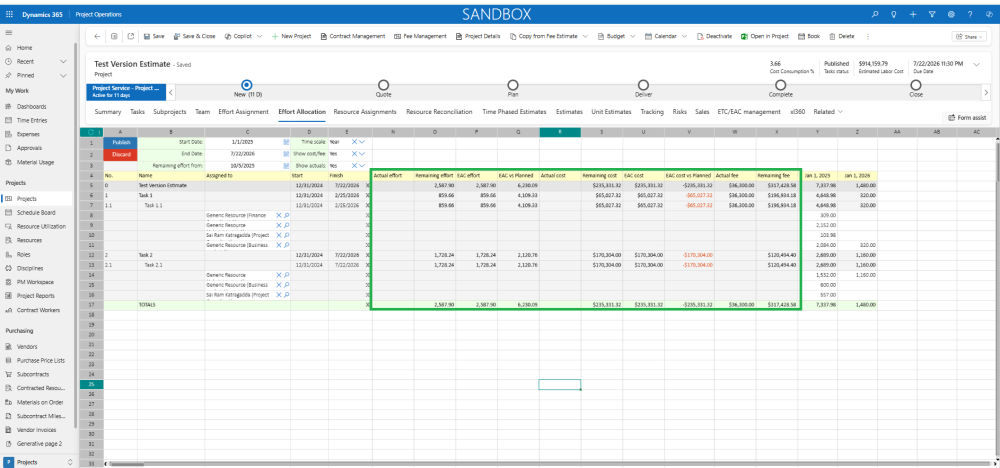1000x468 pixels.
Task: Open Vendor Invoices in the sidebar
Action: (36, 430)
